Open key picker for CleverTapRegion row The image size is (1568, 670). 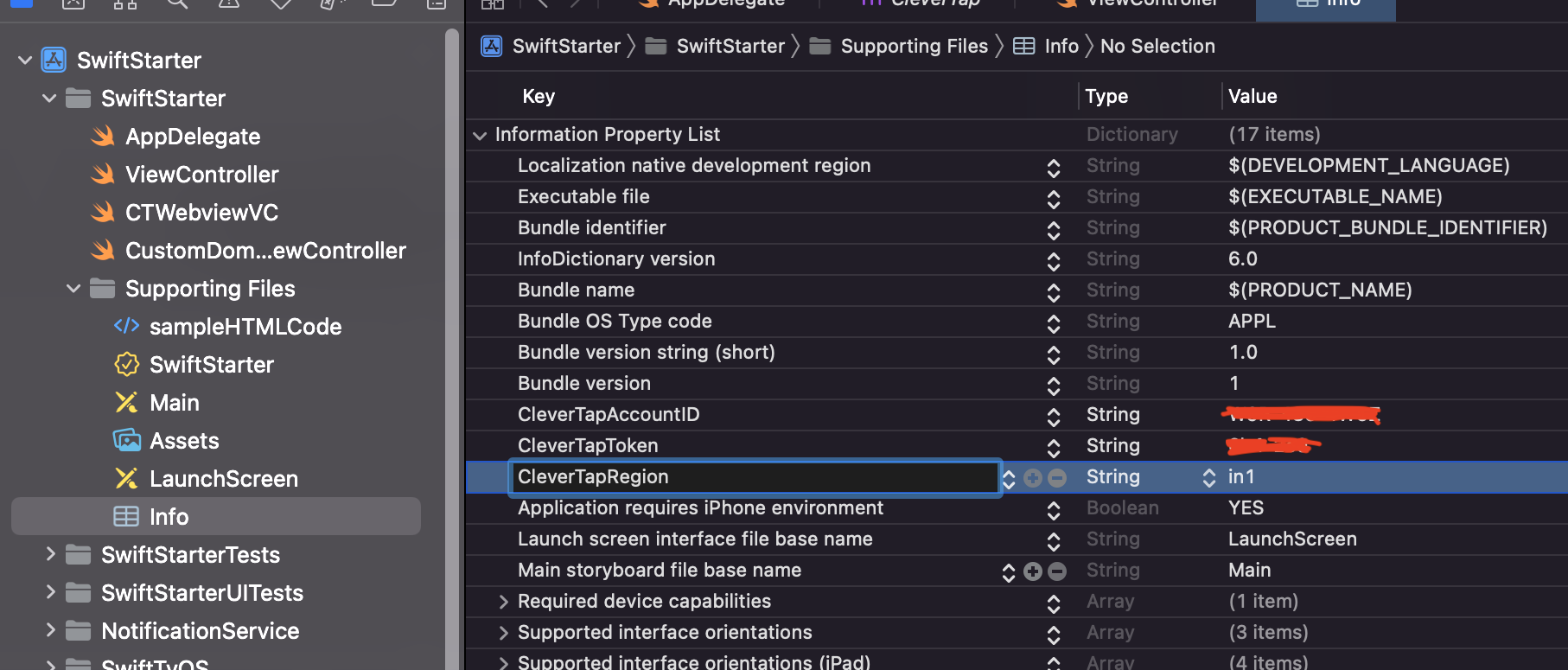[x=1009, y=478]
